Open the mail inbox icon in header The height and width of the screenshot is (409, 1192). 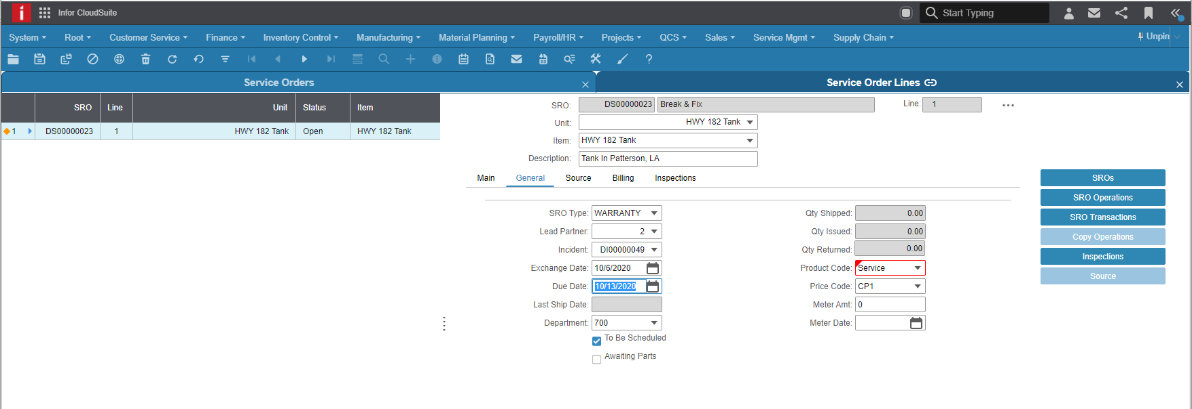pyautogui.click(x=1094, y=13)
